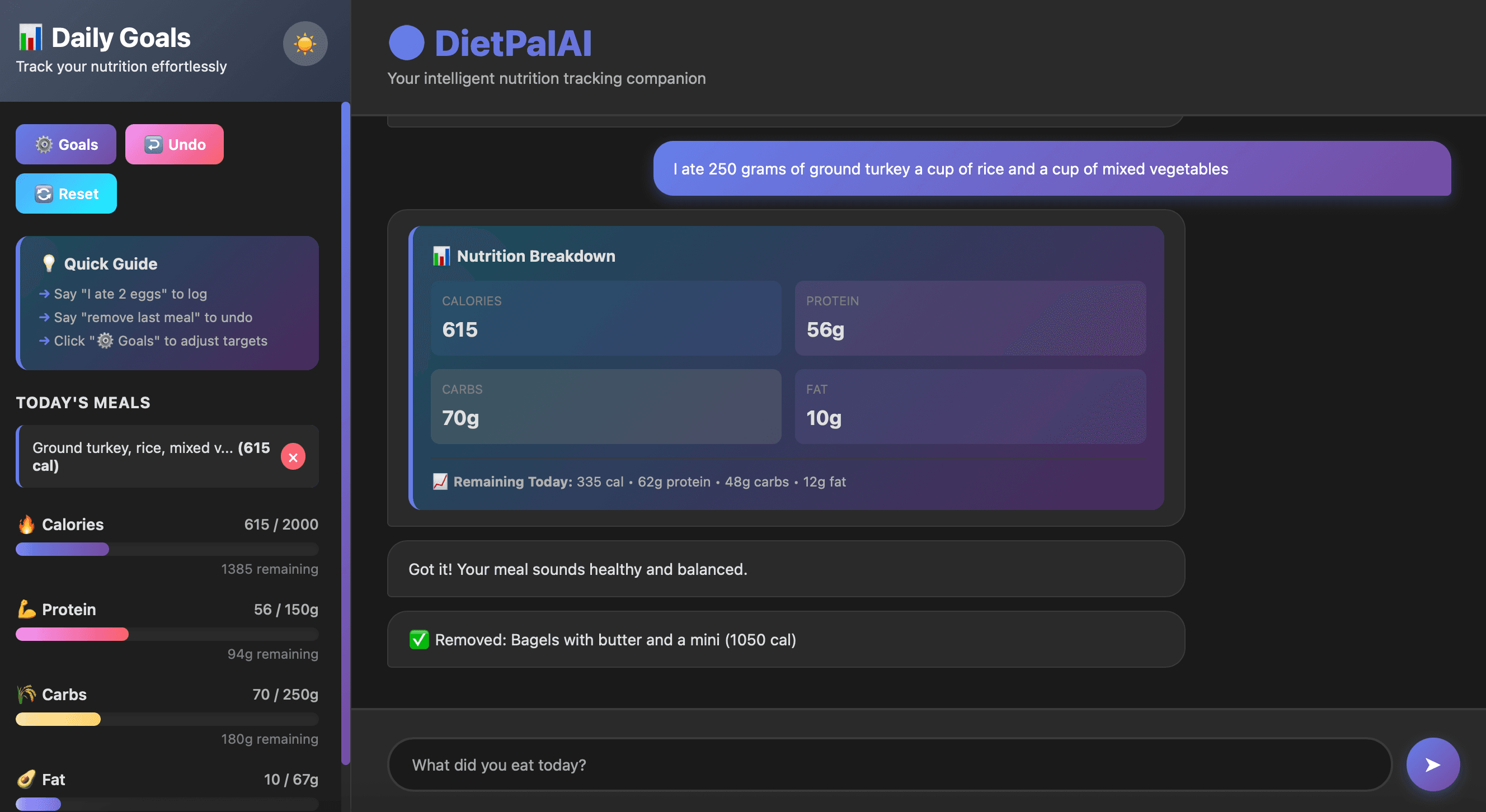Click the Goals button
This screenshot has width=1486, height=812.
[x=66, y=144]
